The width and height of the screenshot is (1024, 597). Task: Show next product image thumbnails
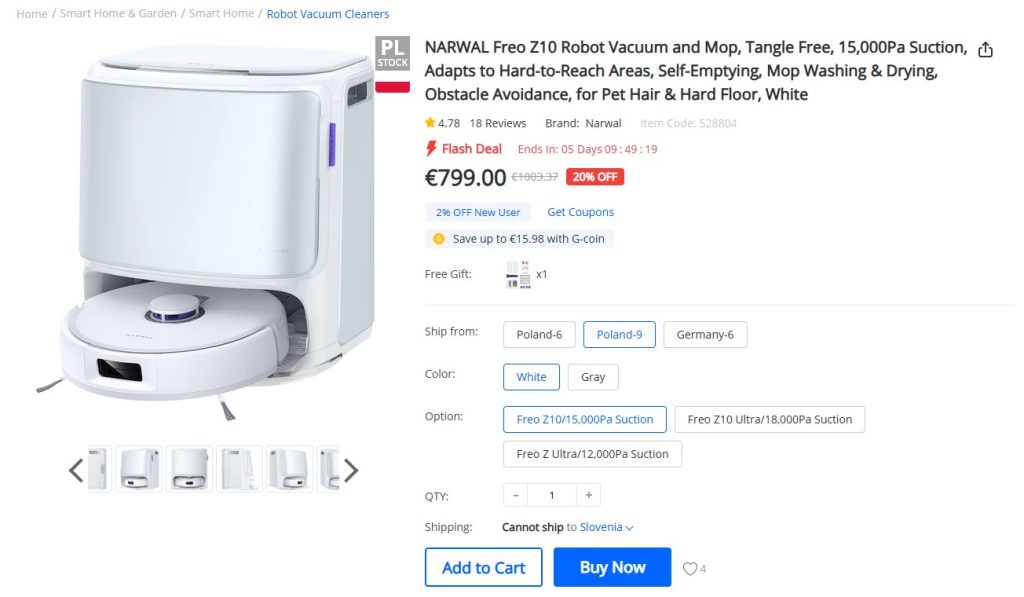click(350, 470)
